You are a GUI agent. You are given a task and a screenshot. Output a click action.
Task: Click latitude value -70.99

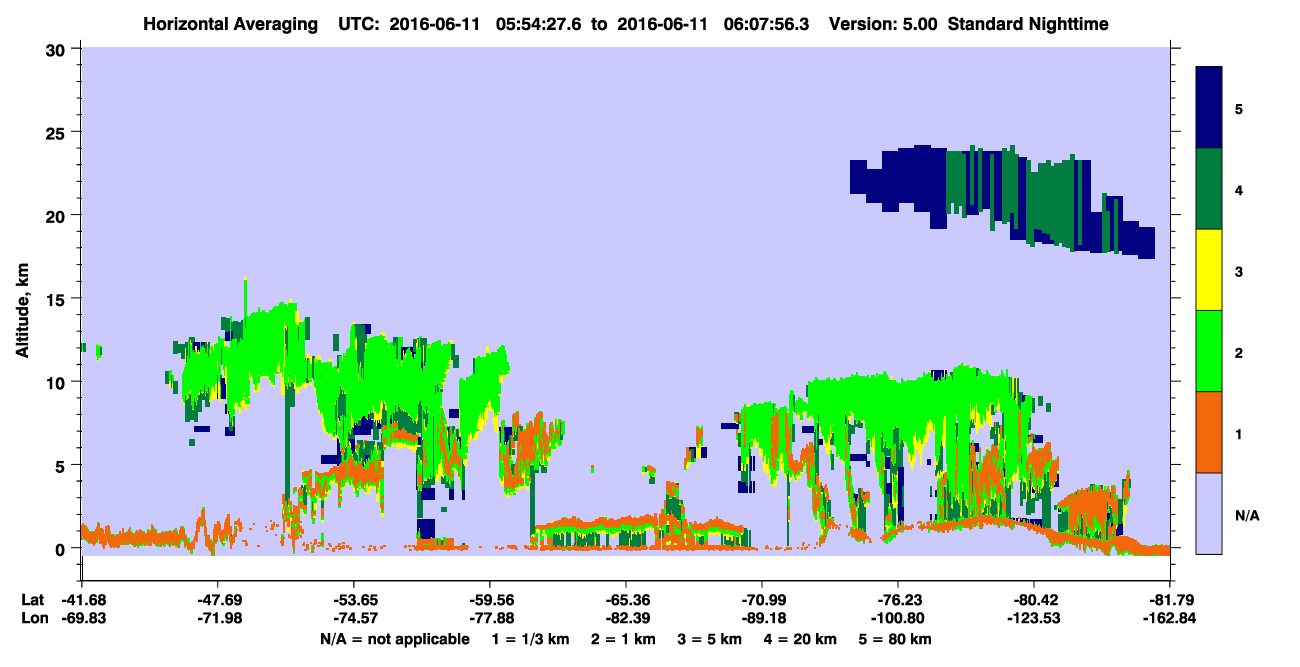click(x=762, y=600)
